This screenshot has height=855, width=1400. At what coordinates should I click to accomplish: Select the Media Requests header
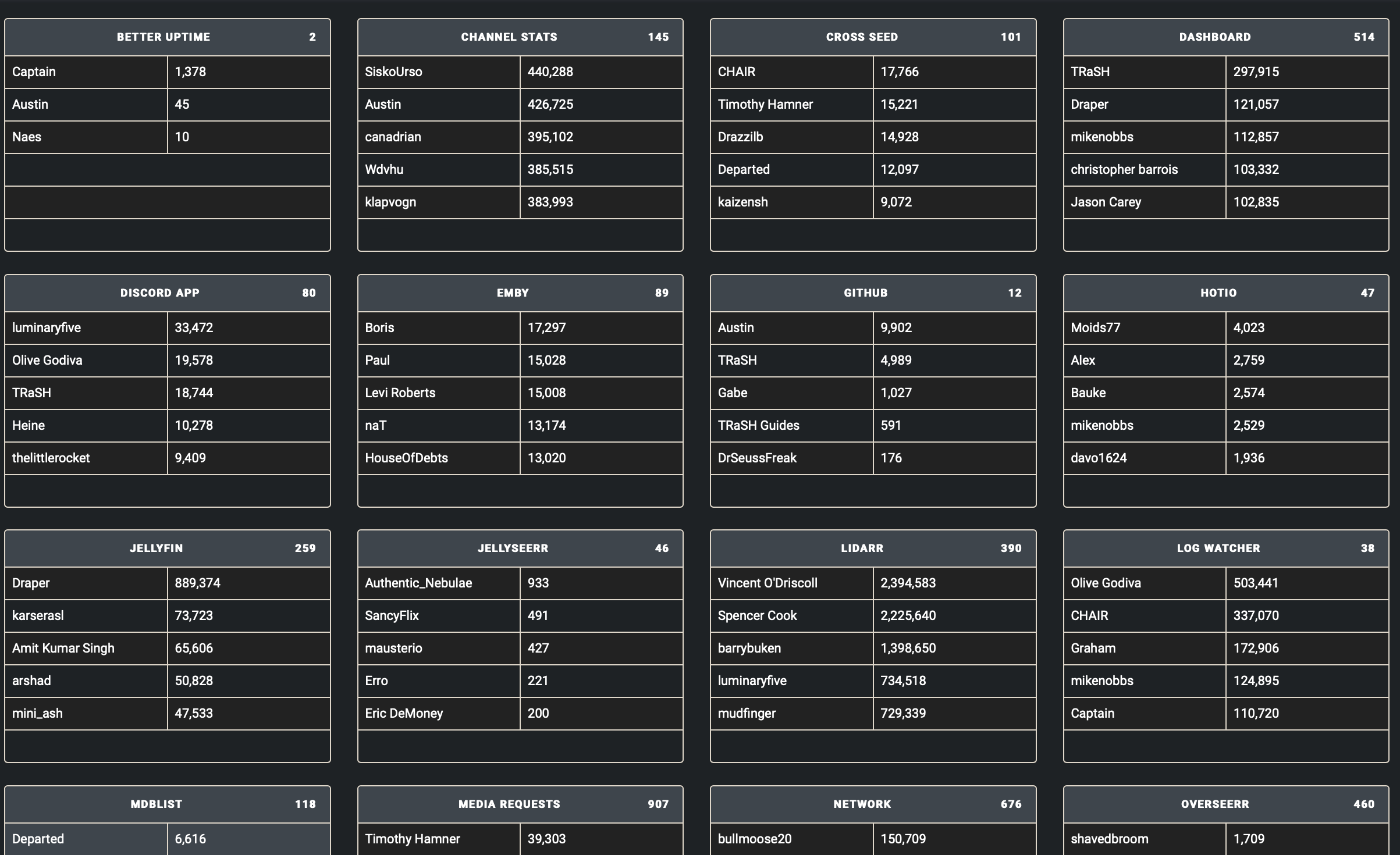pyautogui.click(x=509, y=804)
